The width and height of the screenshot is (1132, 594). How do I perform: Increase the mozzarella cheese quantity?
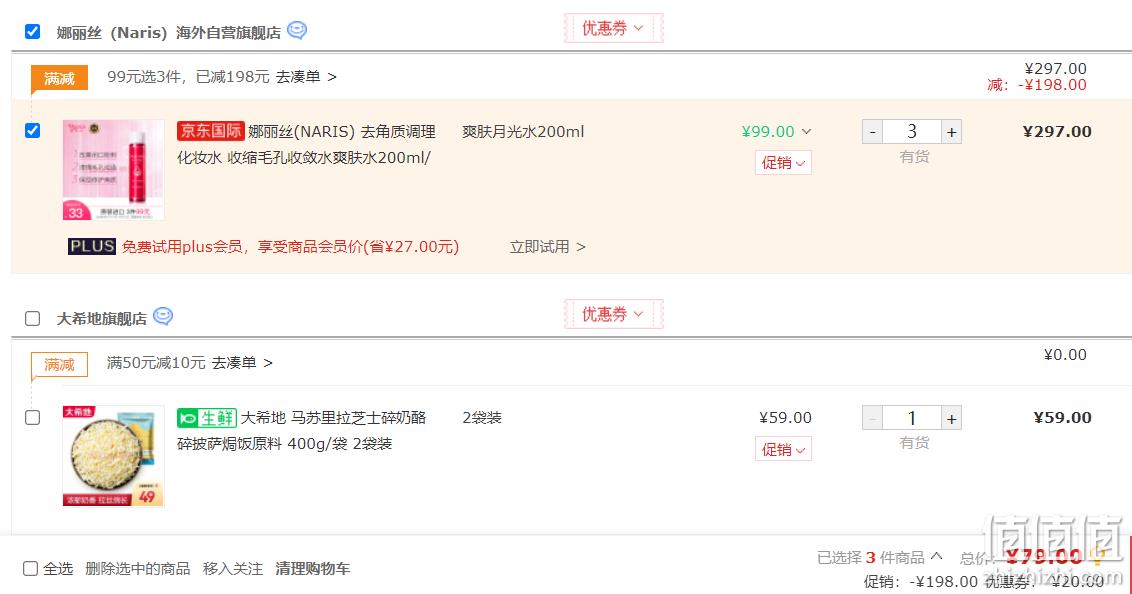click(x=952, y=419)
